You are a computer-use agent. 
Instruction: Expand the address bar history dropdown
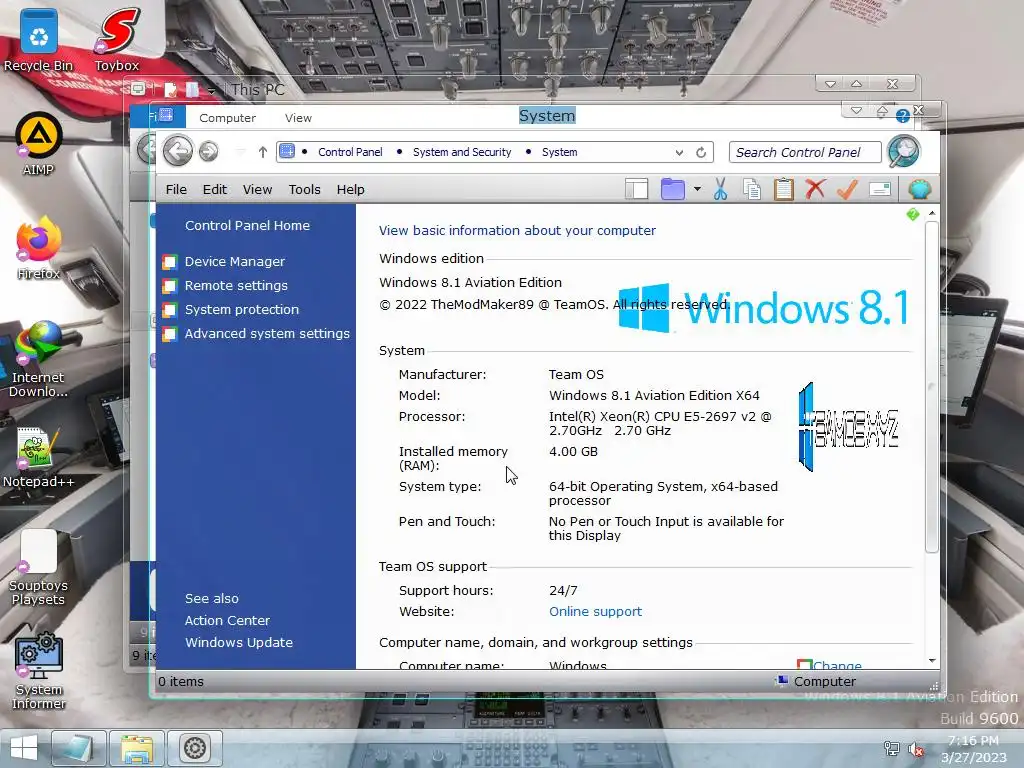point(679,152)
